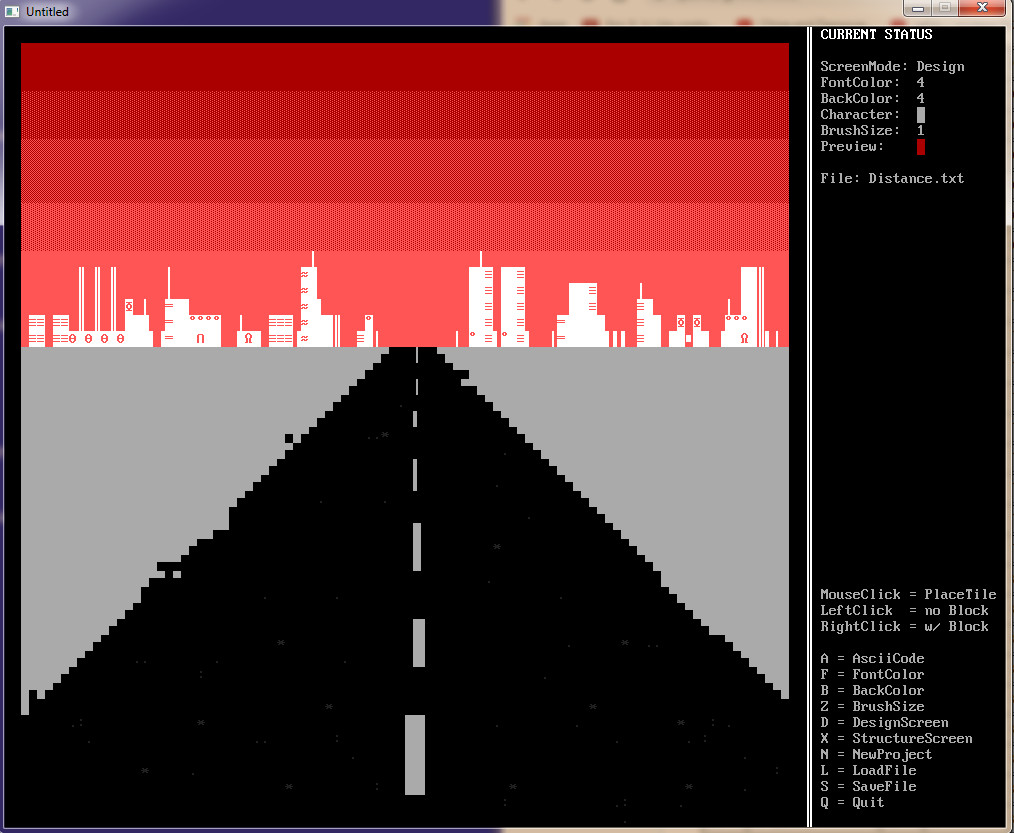The height and width of the screenshot is (833, 1014).
Task: Click the window icon in the title bar
Action: tap(12, 11)
